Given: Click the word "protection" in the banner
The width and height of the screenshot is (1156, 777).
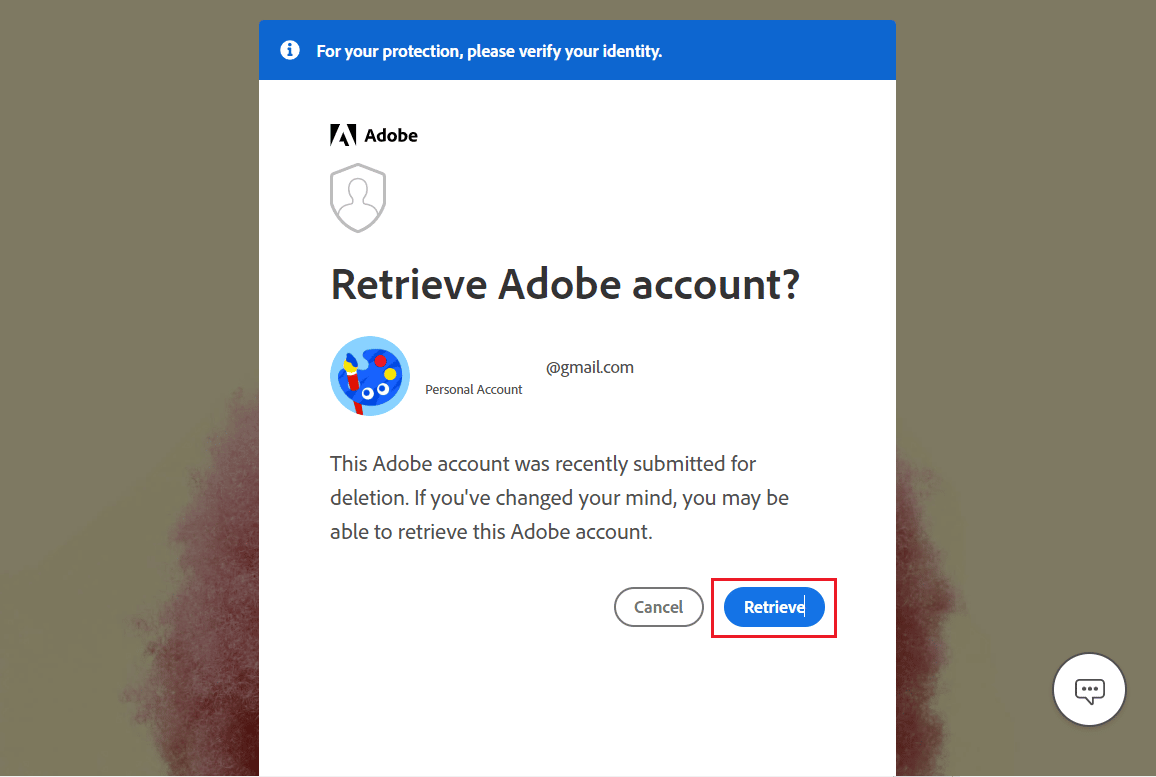Looking at the screenshot, I should [x=417, y=50].
